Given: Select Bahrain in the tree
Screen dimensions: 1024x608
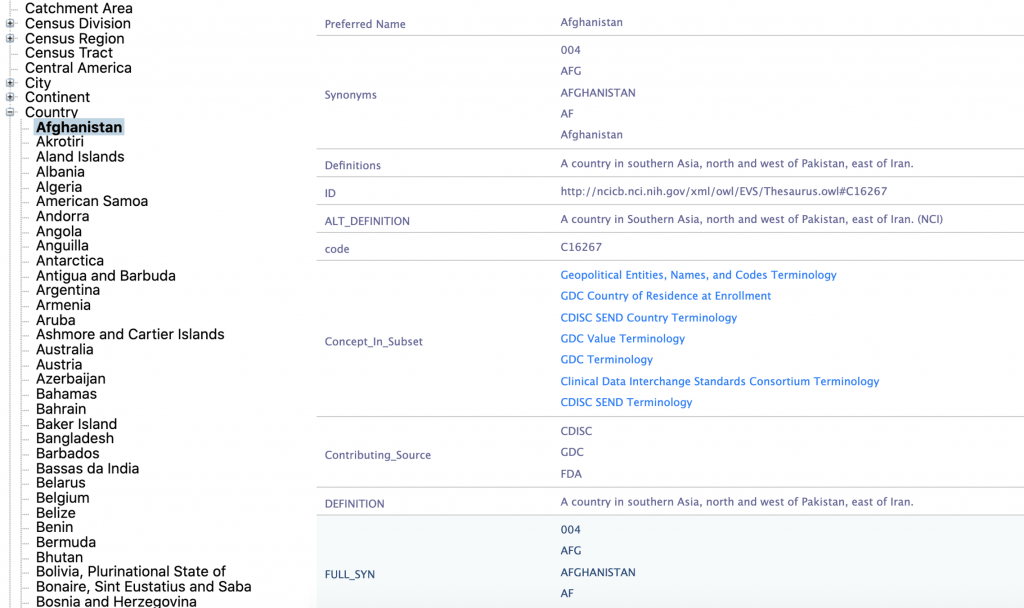Looking at the screenshot, I should 61,409.
